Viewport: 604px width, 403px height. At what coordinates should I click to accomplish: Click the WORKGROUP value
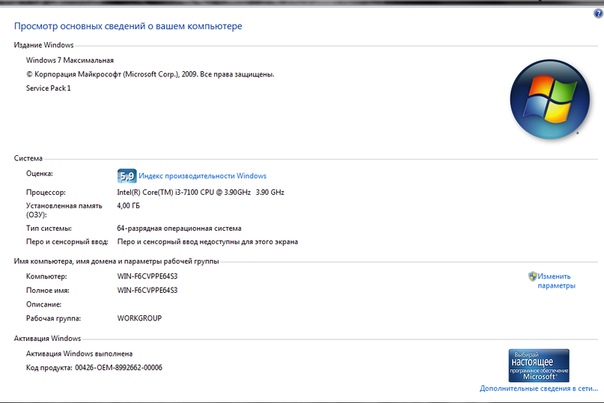139,318
